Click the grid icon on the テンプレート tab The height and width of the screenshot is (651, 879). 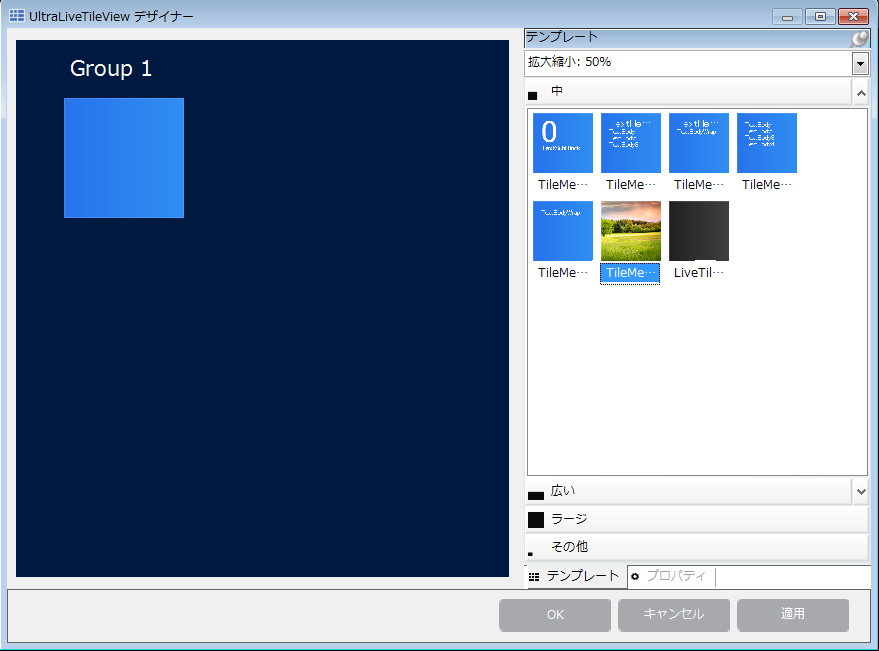coord(533,576)
